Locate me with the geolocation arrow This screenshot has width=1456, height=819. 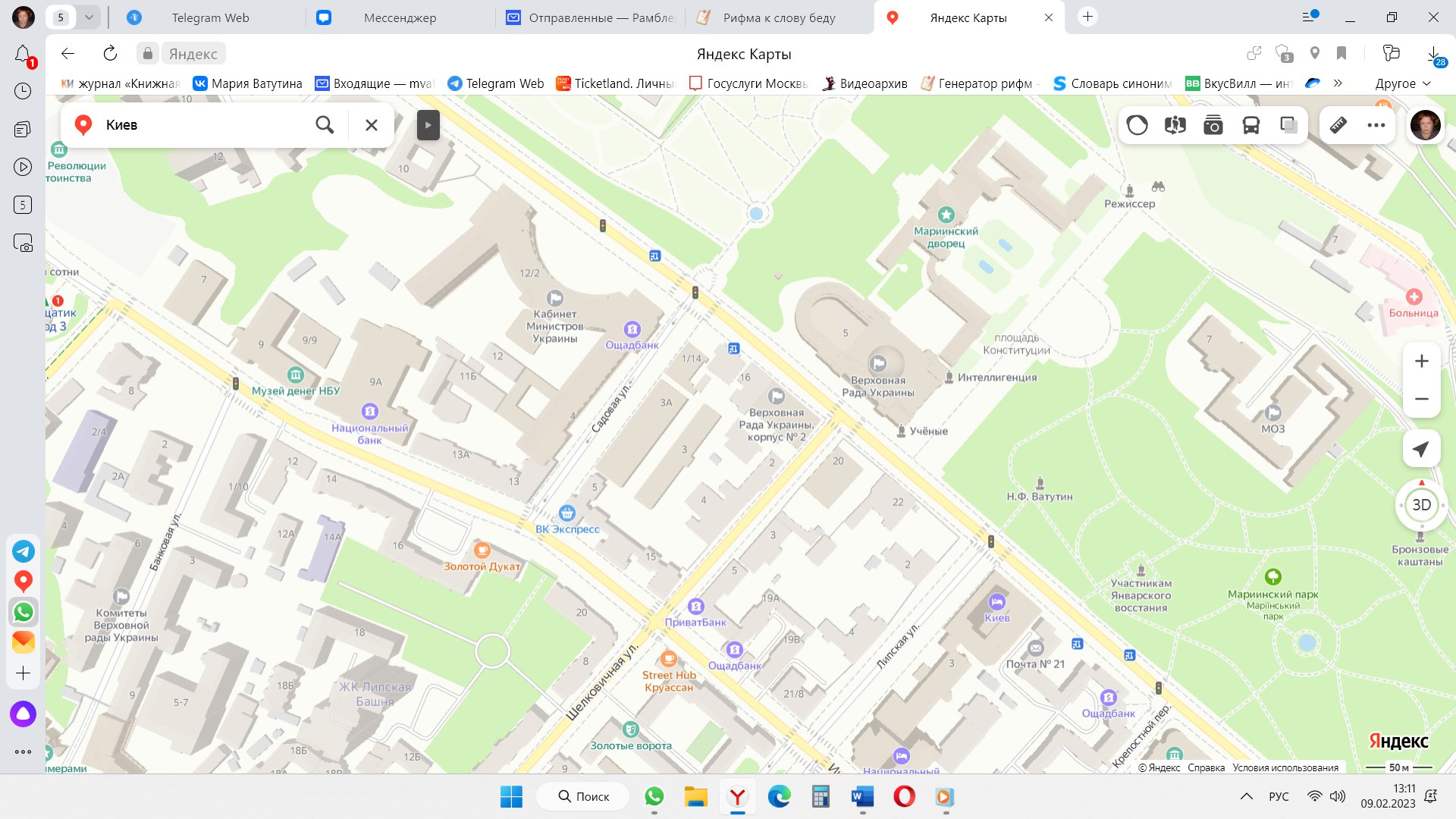(1422, 449)
